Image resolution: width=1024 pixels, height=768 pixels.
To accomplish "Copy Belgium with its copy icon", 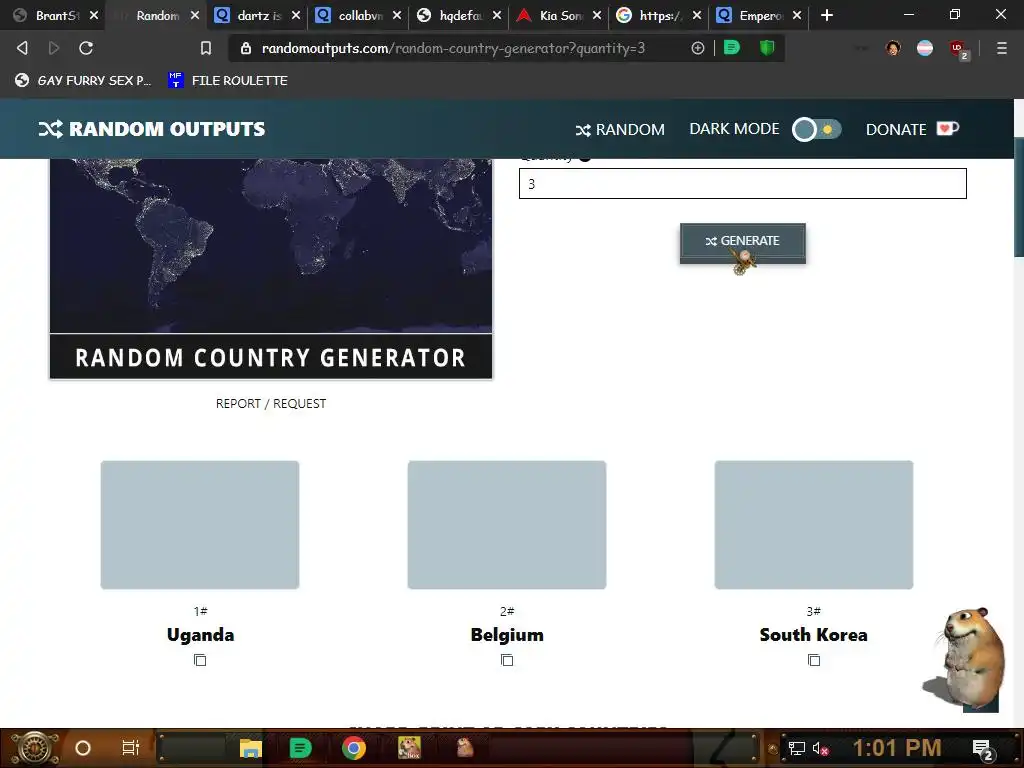I will point(507,660).
